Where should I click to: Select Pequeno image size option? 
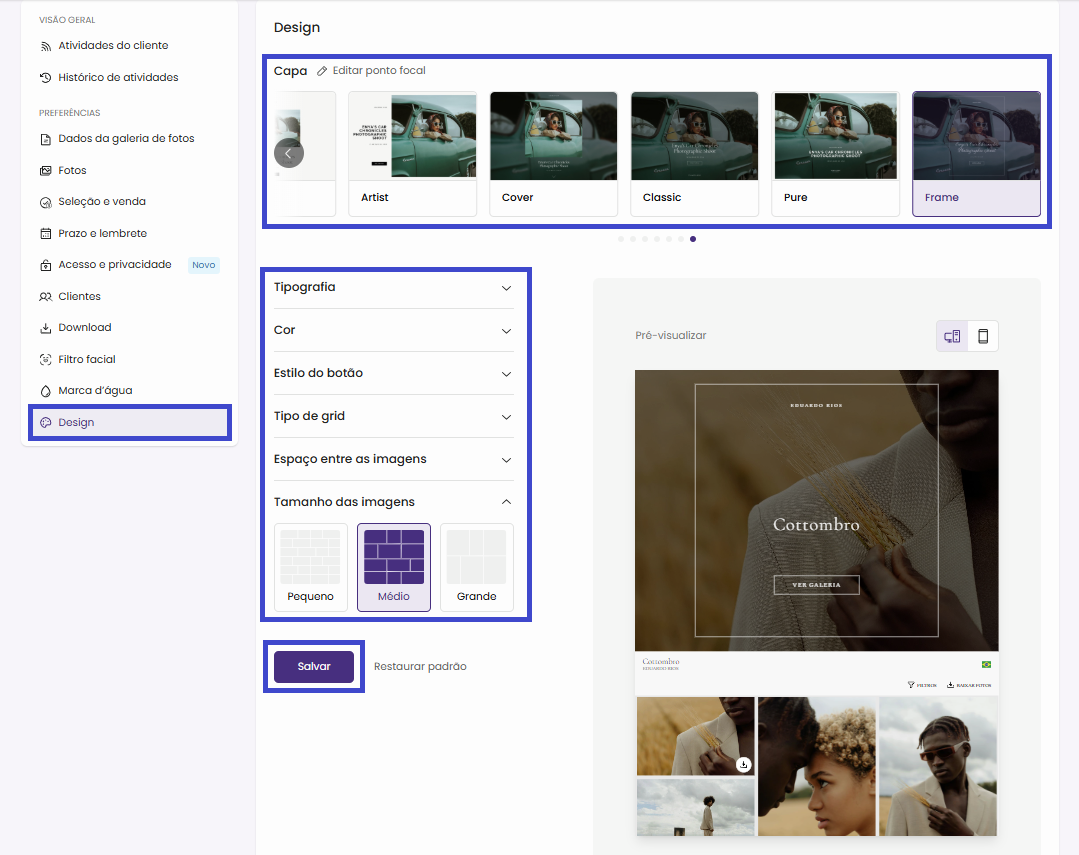tap(310, 567)
